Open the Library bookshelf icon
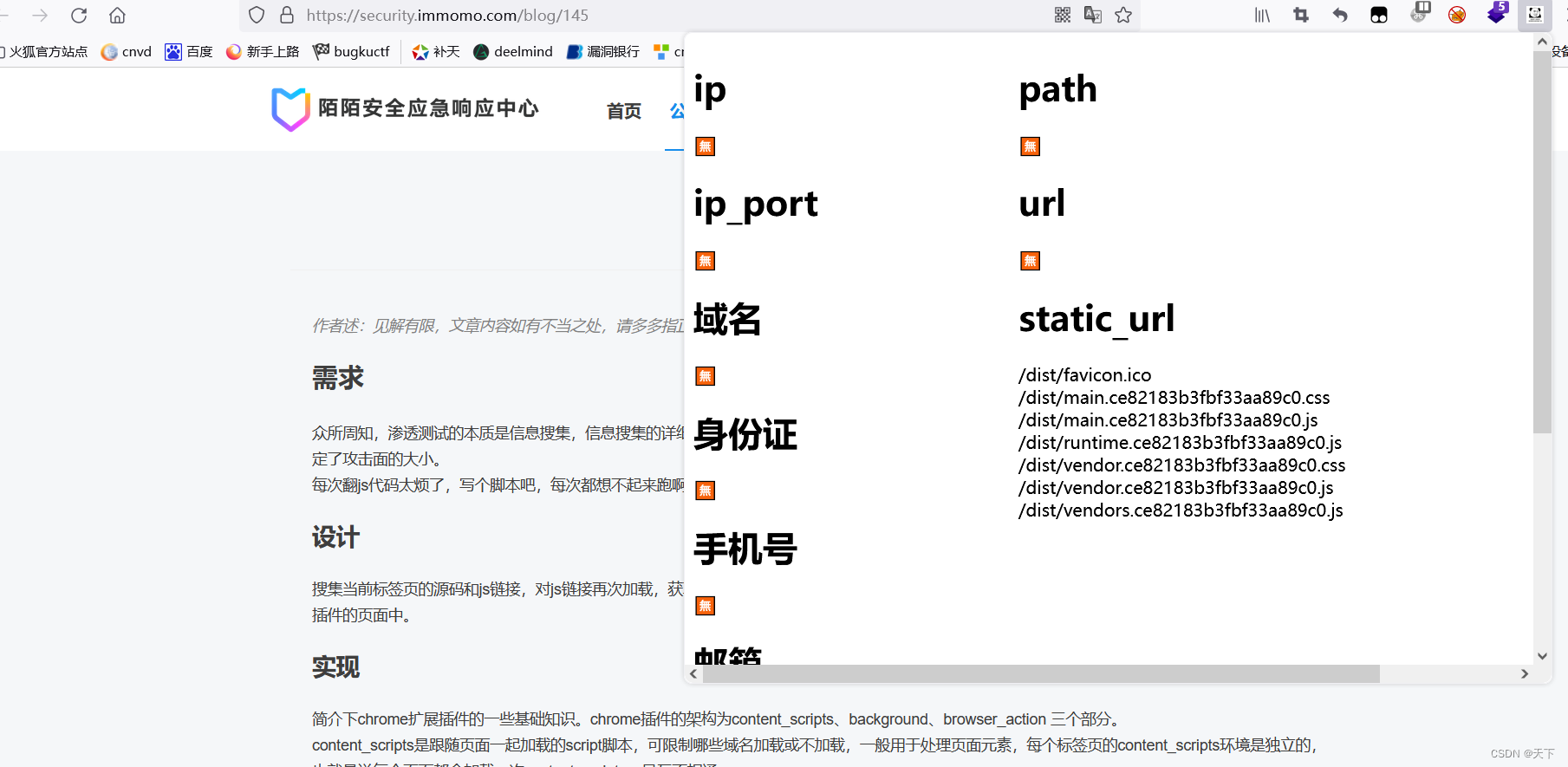The width and height of the screenshot is (1568, 767). click(1262, 16)
